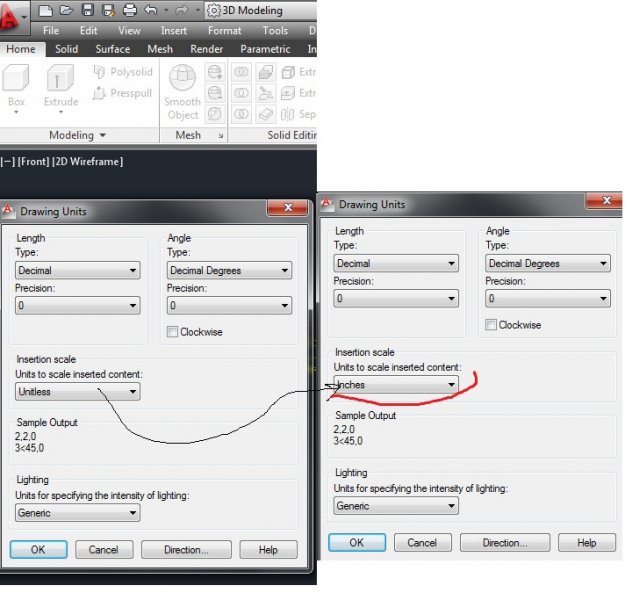Open Angle Precision dropdown in left dialog
This screenshot has height=600, width=625.
click(x=229, y=305)
